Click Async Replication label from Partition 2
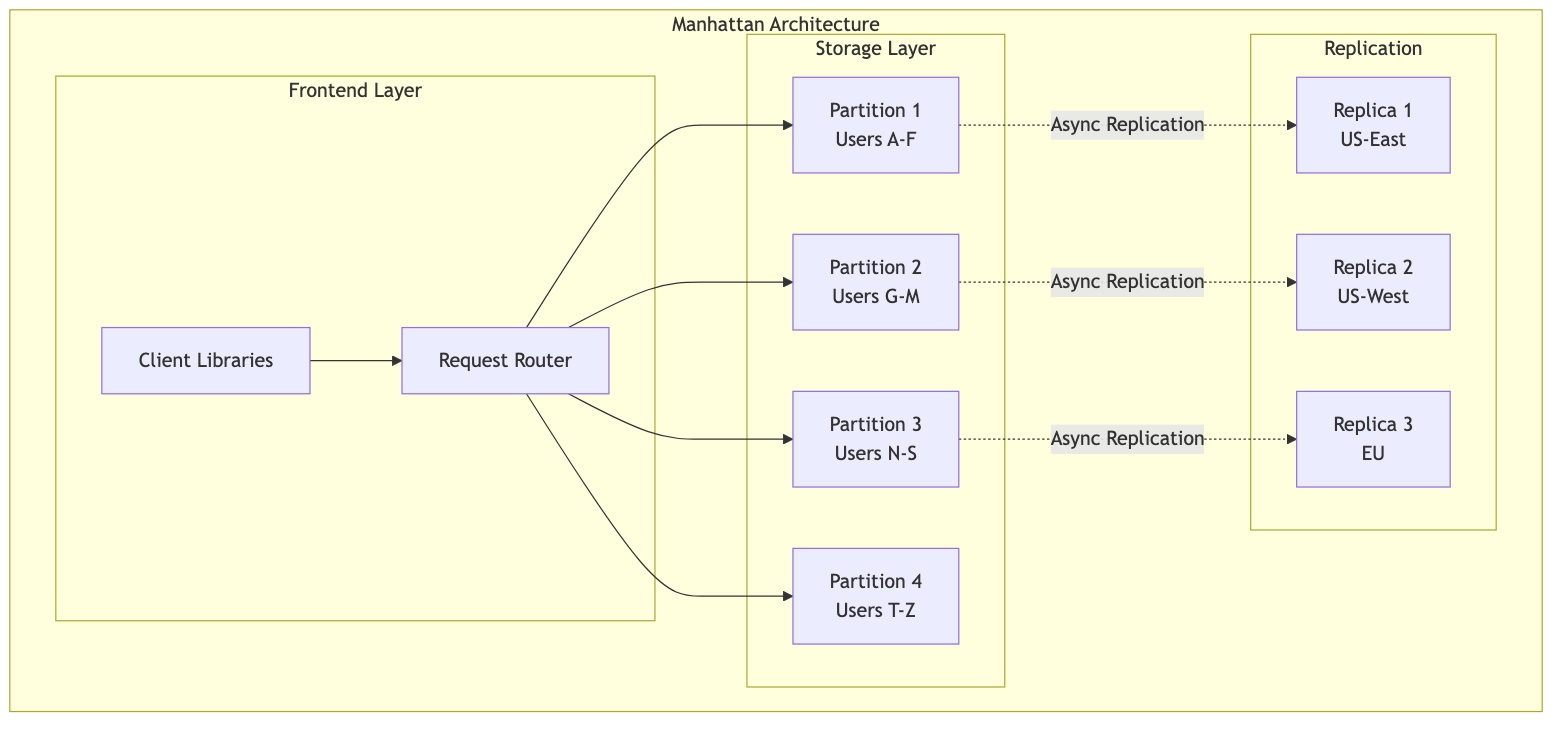This screenshot has height=730, width=1568. point(1127,282)
